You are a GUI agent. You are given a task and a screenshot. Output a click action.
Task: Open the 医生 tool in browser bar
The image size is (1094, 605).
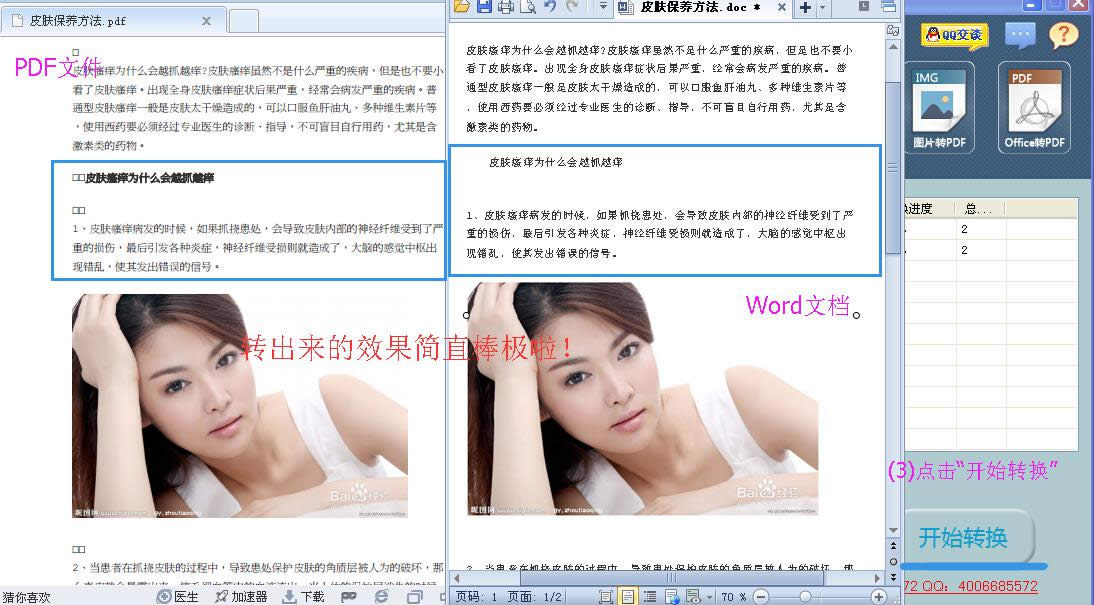click(178, 597)
